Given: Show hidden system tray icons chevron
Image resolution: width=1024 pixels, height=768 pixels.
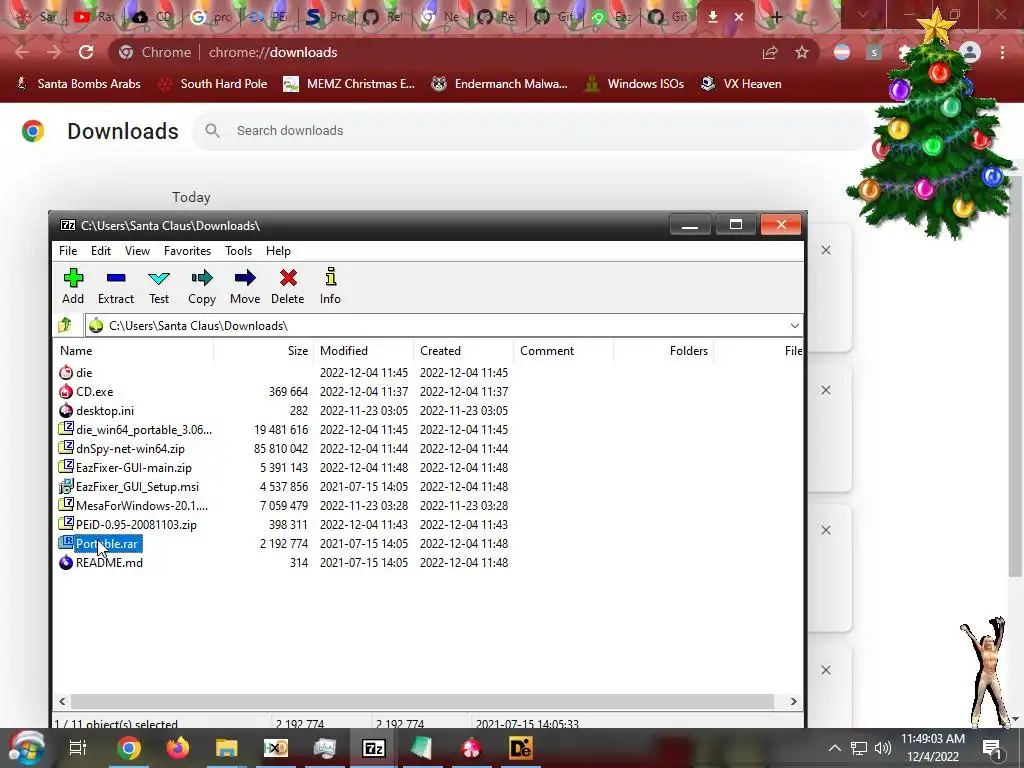Looking at the screenshot, I should pyautogui.click(x=835, y=748).
